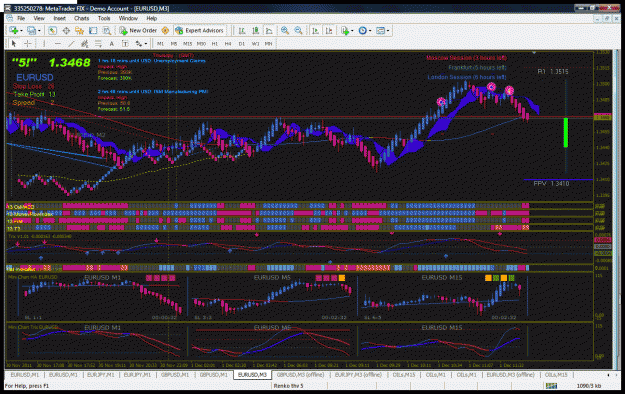Select the Horizontal Line tool
The height and width of the screenshot is (394, 625).
(58, 43)
